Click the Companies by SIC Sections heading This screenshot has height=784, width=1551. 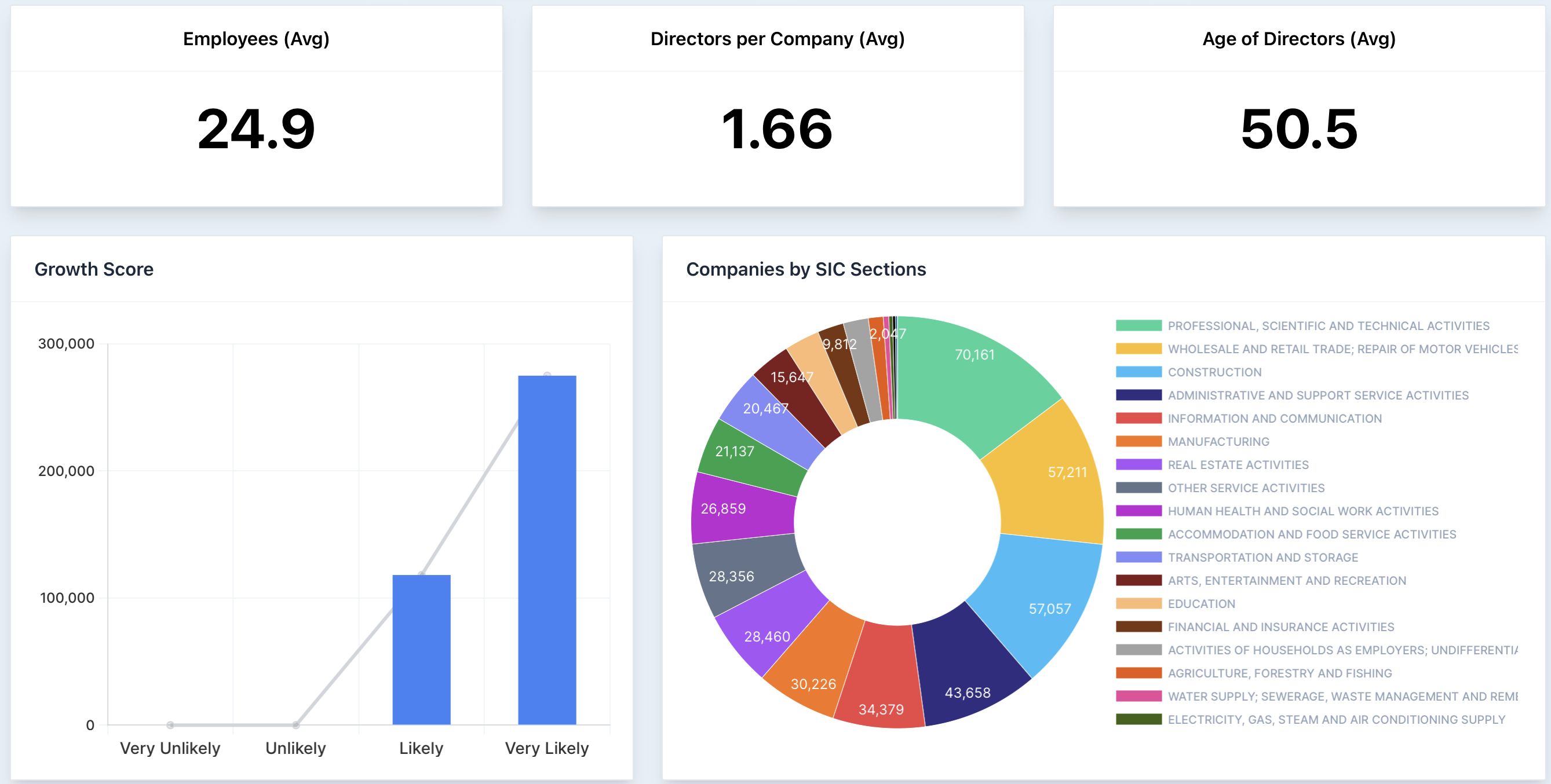805,269
